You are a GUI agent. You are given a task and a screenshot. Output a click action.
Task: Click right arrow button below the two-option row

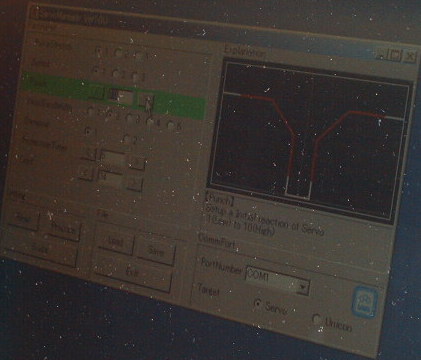(137, 162)
